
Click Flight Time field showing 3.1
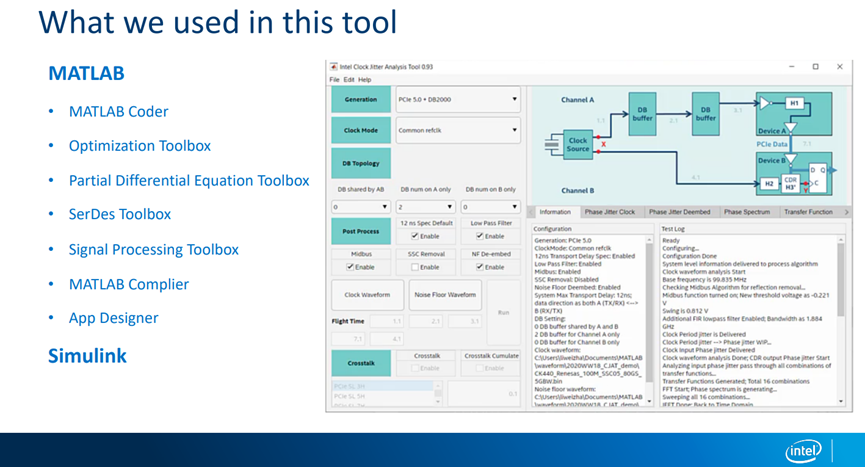(x=464, y=321)
